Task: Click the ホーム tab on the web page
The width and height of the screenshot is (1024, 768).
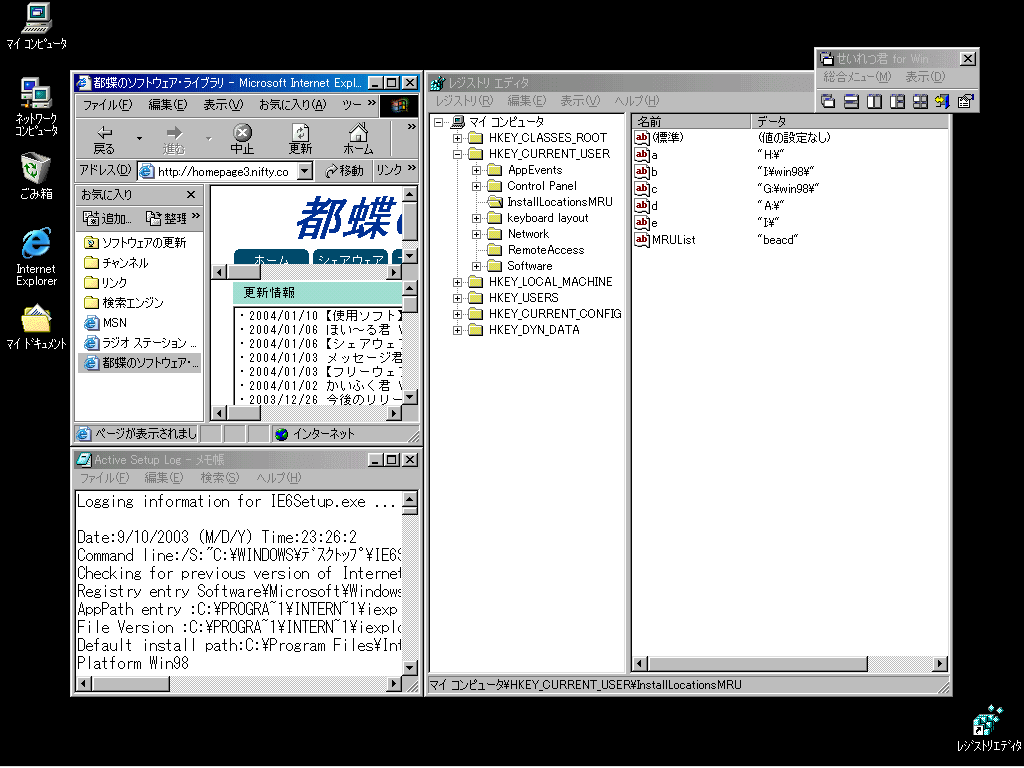Action: click(x=271, y=258)
